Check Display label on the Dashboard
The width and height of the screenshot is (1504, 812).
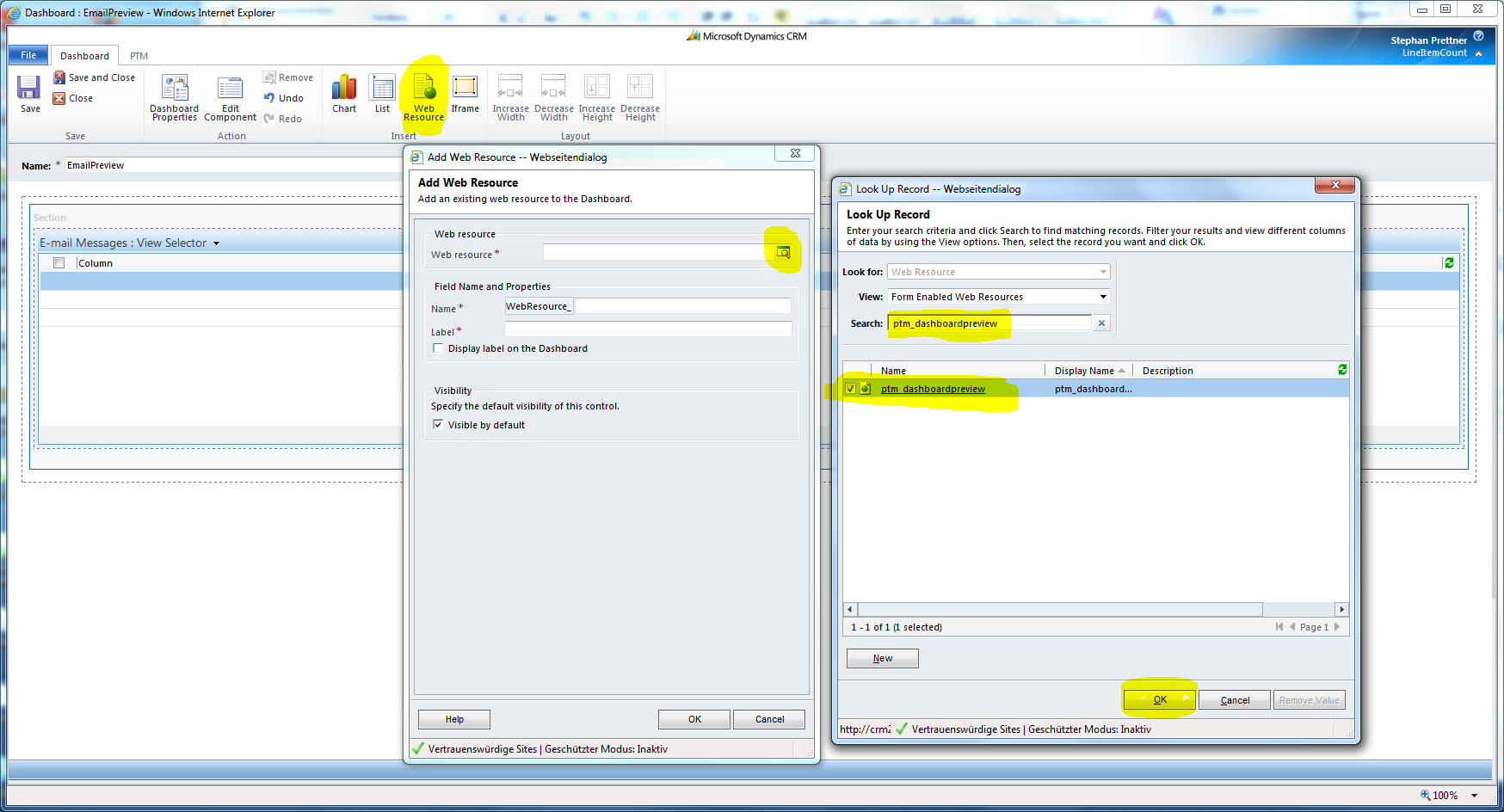click(439, 348)
